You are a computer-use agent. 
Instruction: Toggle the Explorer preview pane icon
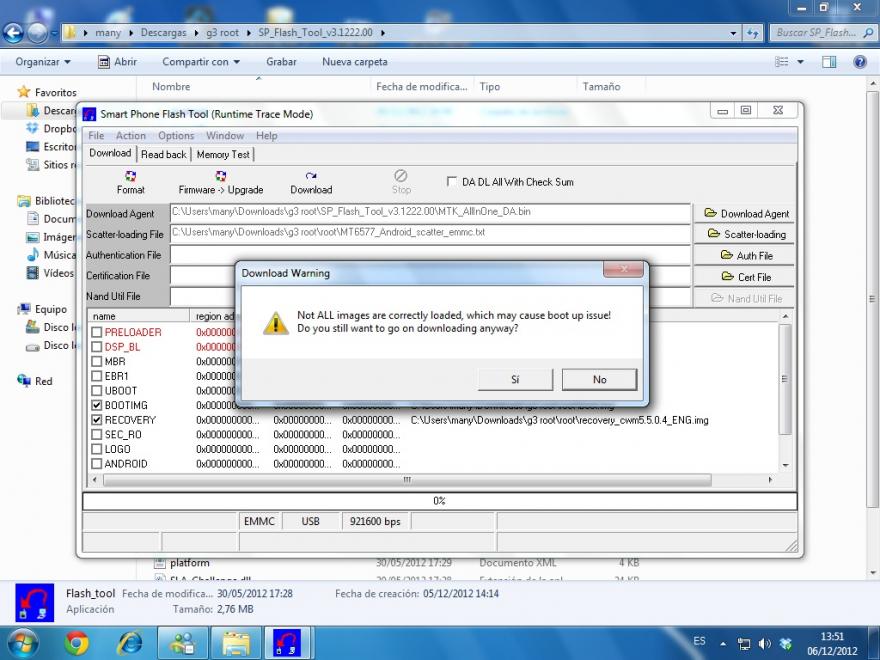click(829, 62)
